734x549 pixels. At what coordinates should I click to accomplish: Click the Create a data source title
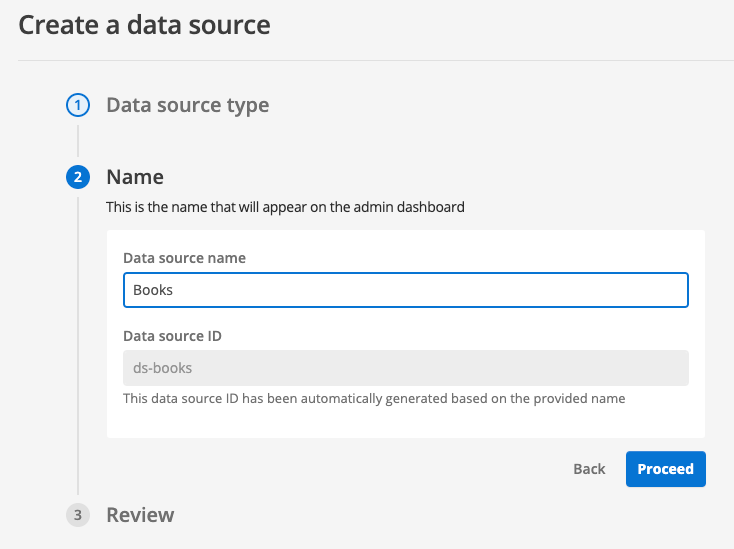point(145,25)
